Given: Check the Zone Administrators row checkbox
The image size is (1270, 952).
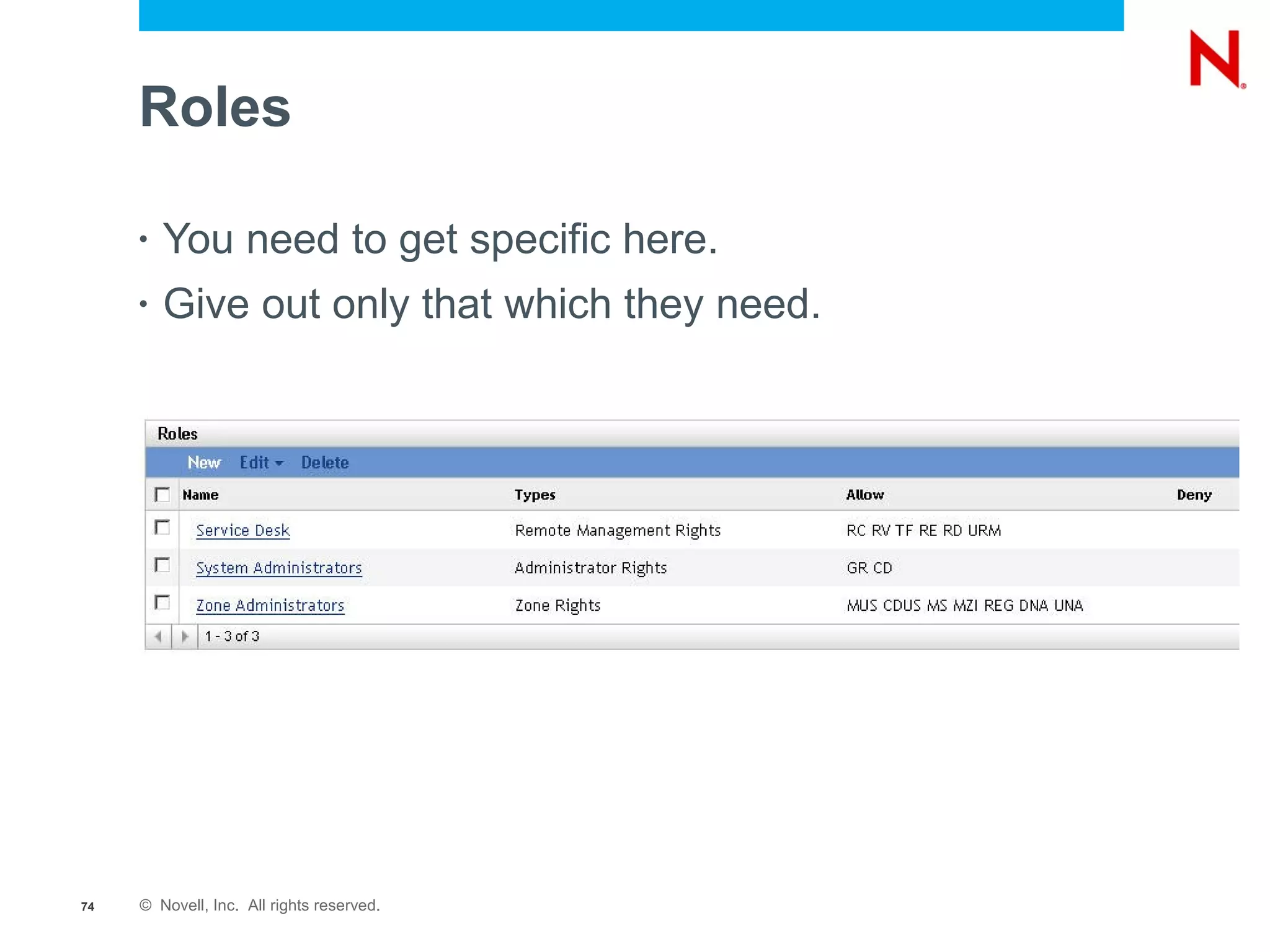Looking at the screenshot, I should (162, 602).
